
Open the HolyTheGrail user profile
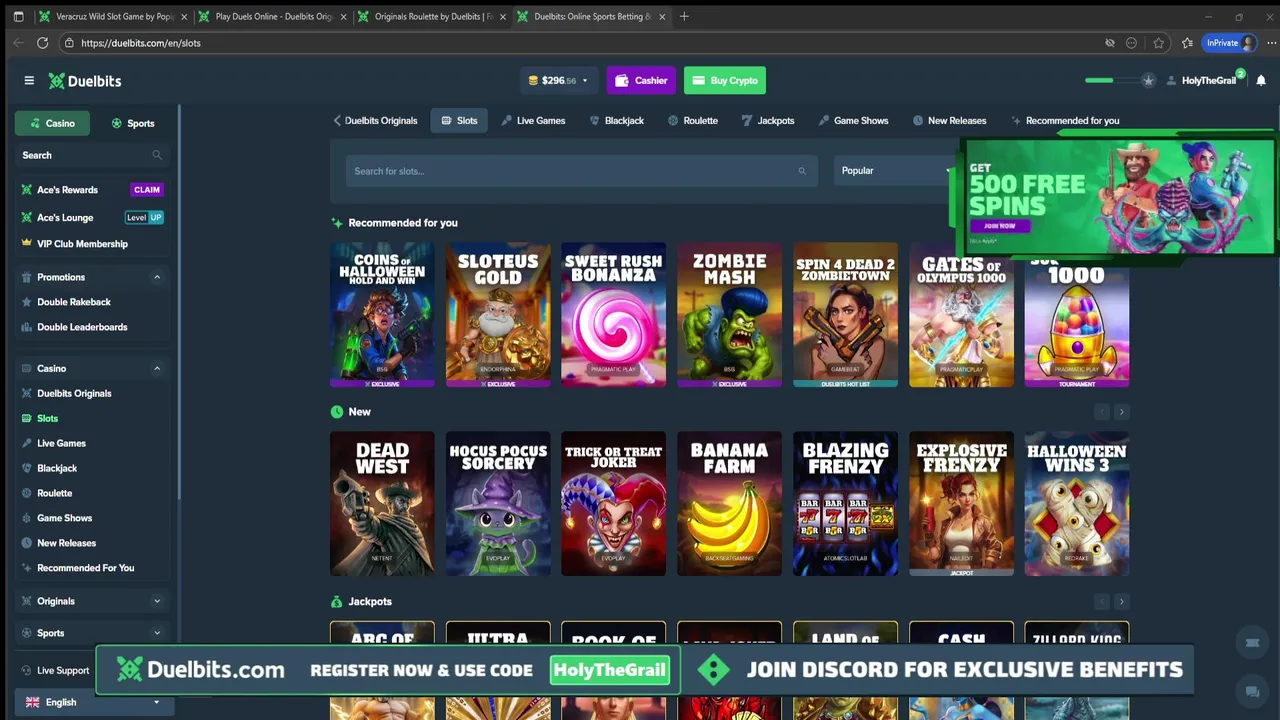click(1202, 81)
